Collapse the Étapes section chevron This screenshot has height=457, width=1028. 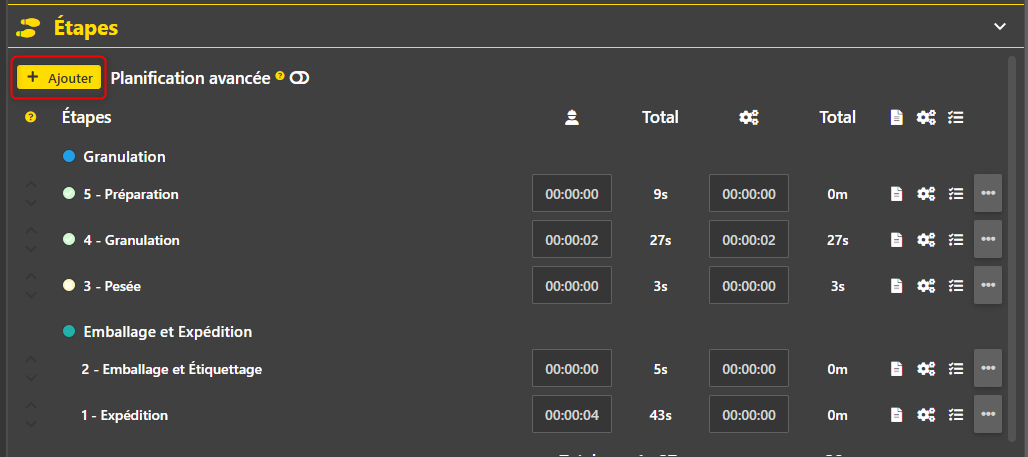[x=999, y=27]
